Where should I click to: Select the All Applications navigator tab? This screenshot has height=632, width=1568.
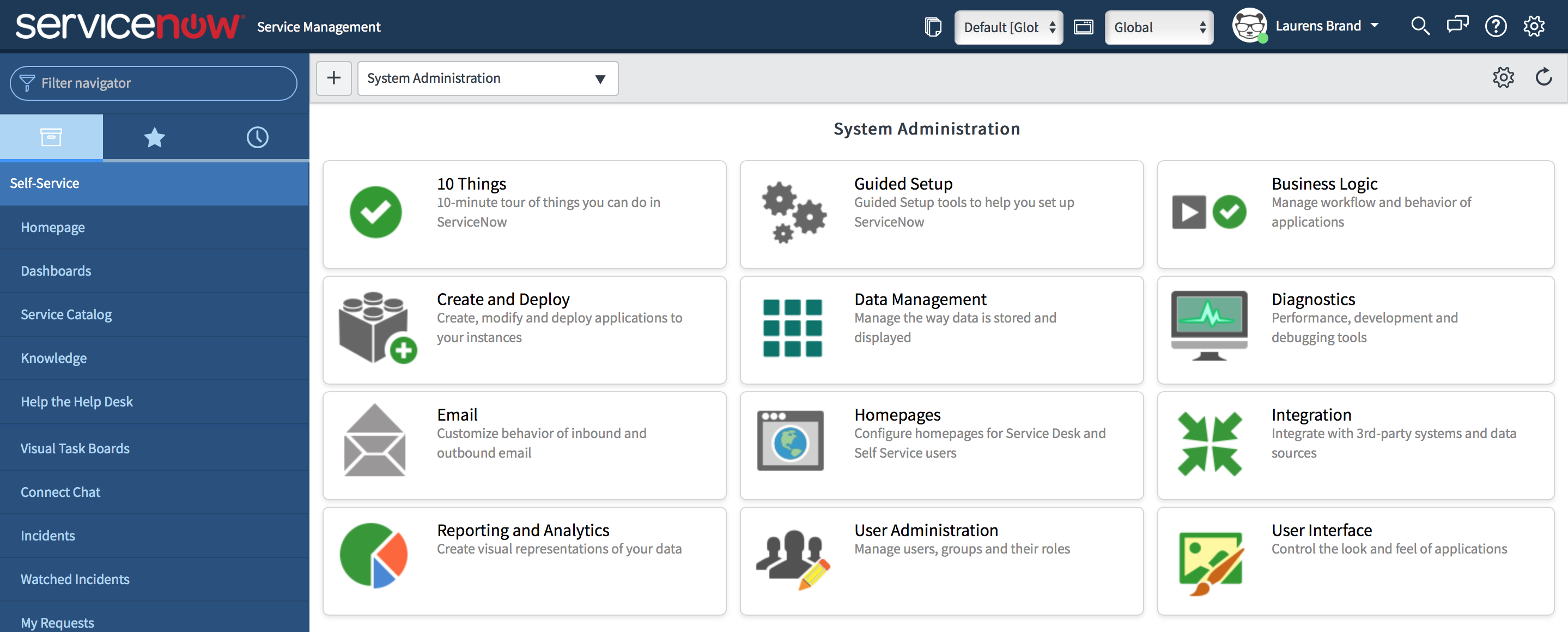pos(51,137)
